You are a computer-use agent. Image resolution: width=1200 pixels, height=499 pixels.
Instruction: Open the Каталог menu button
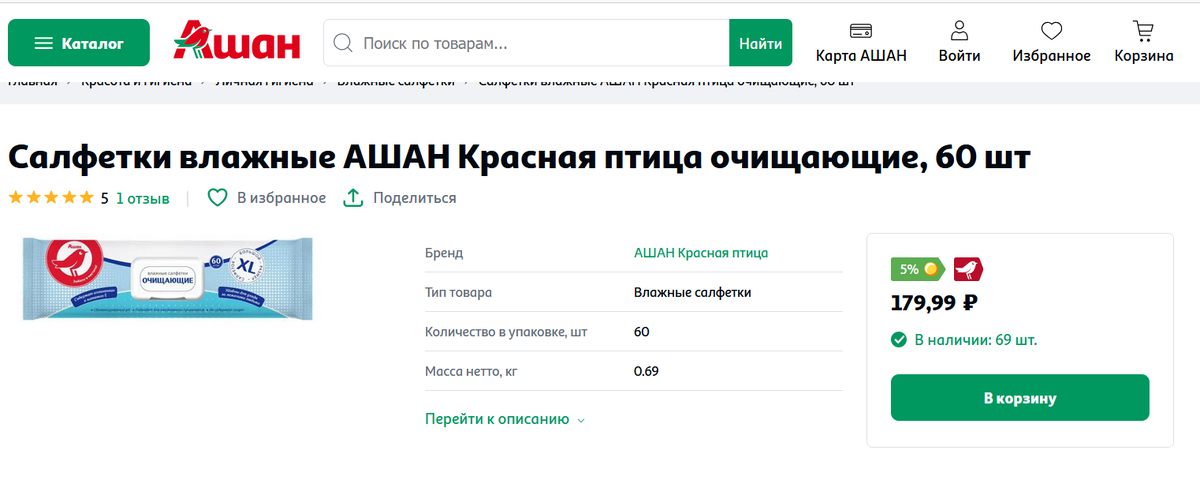tap(79, 43)
